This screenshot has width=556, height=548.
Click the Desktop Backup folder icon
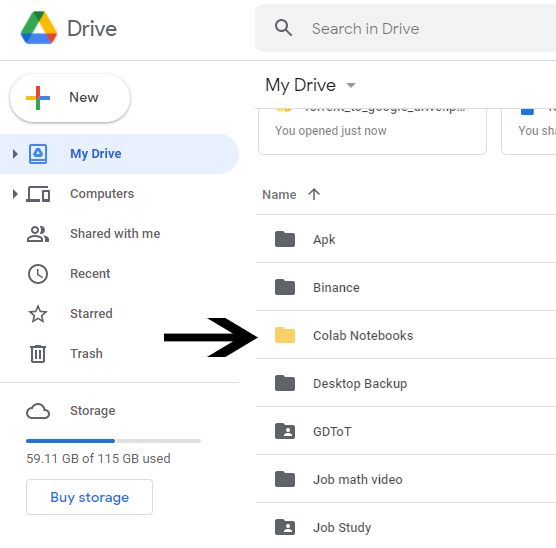[285, 383]
